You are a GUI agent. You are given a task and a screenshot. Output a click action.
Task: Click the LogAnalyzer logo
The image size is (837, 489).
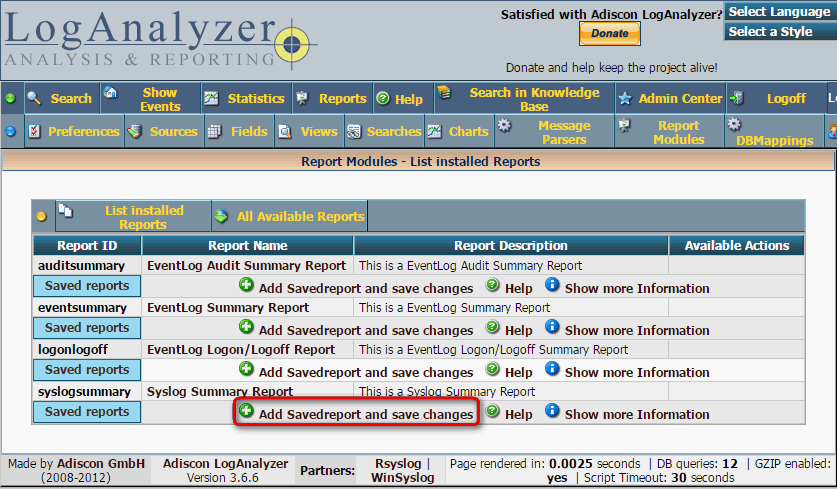160,40
